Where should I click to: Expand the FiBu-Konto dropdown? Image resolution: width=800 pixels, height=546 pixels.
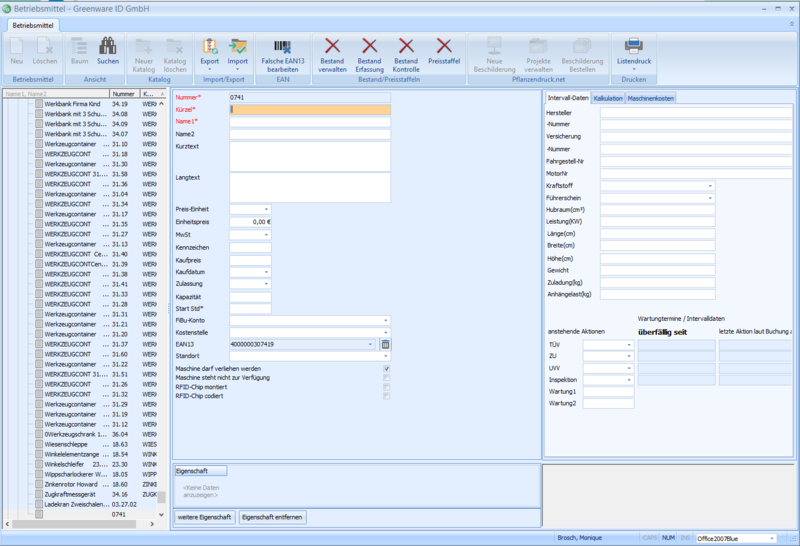click(x=386, y=320)
